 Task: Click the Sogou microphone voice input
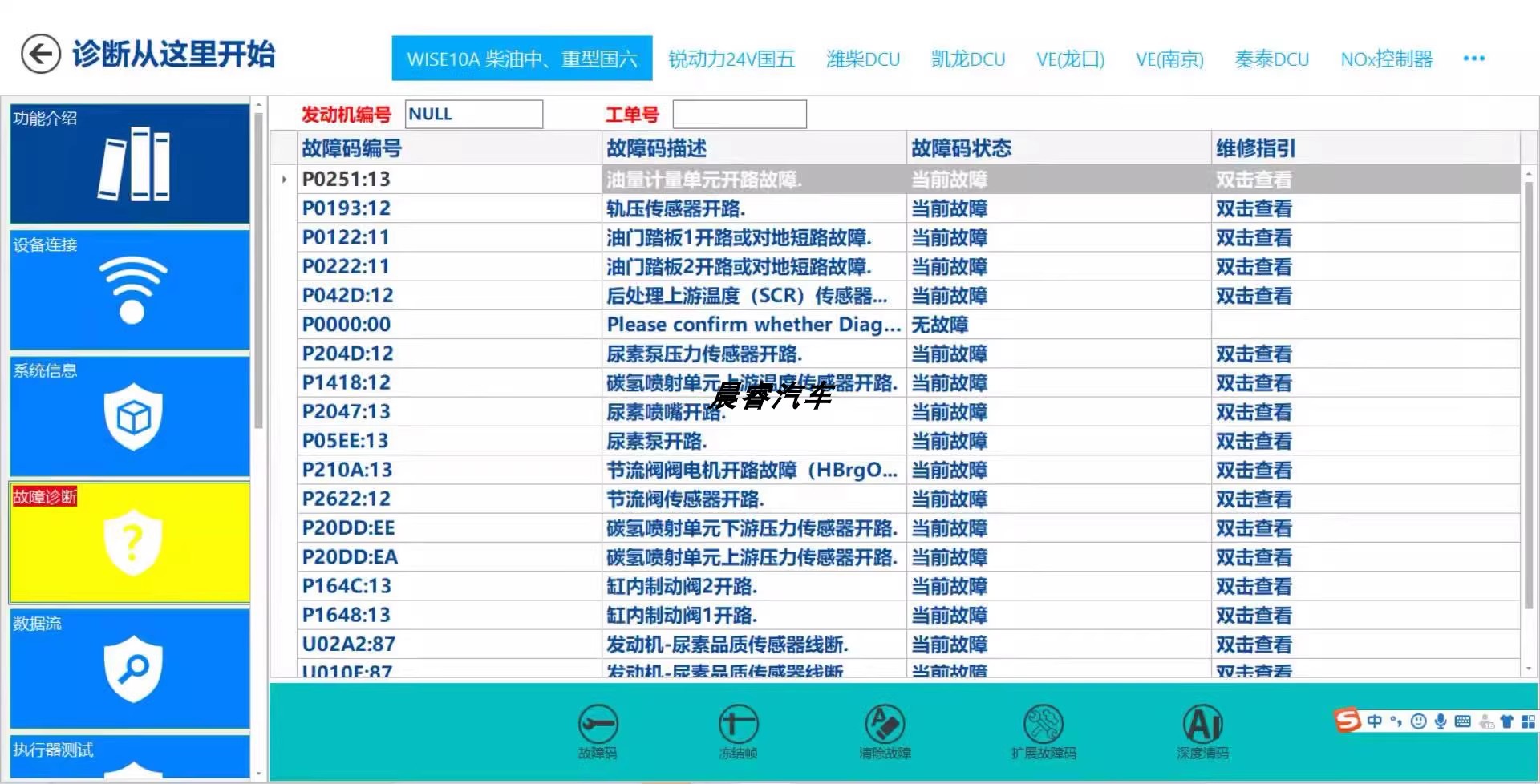tap(1441, 721)
